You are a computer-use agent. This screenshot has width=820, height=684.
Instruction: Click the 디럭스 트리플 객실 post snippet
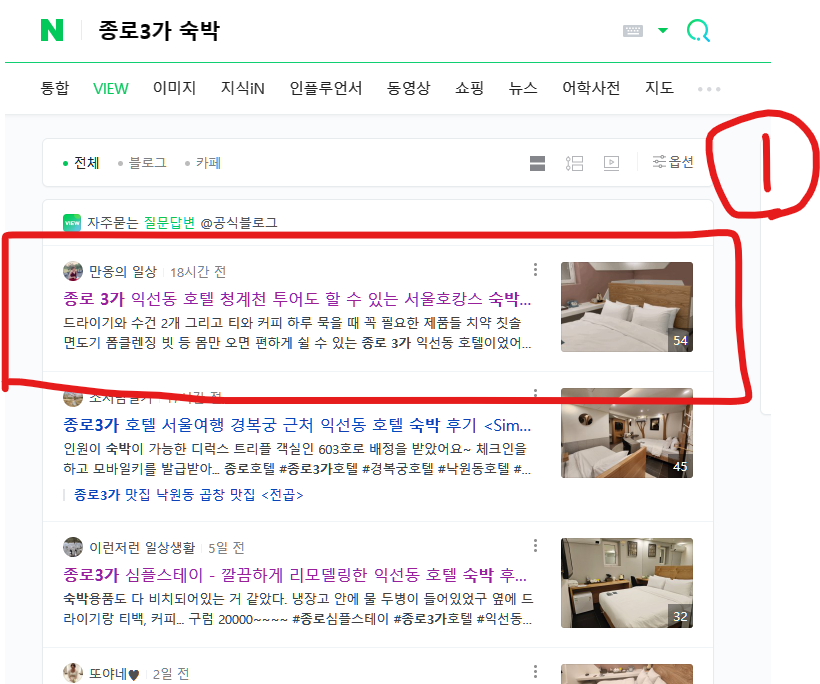pyautogui.click(x=297, y=459)
